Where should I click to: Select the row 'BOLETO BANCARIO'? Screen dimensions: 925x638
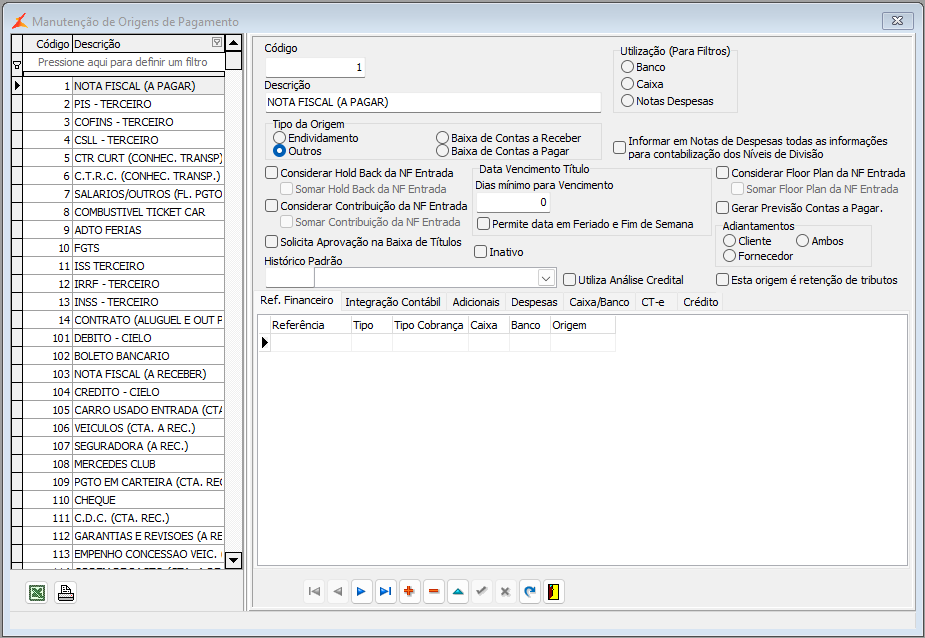tap(124, 356)
